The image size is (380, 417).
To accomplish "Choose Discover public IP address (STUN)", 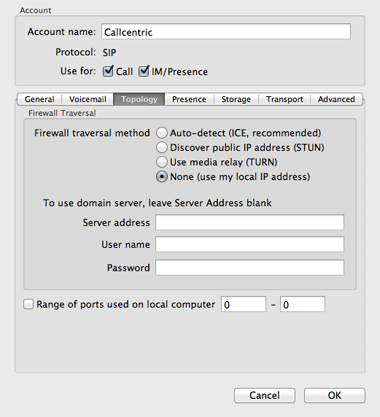I will [162, 147].
